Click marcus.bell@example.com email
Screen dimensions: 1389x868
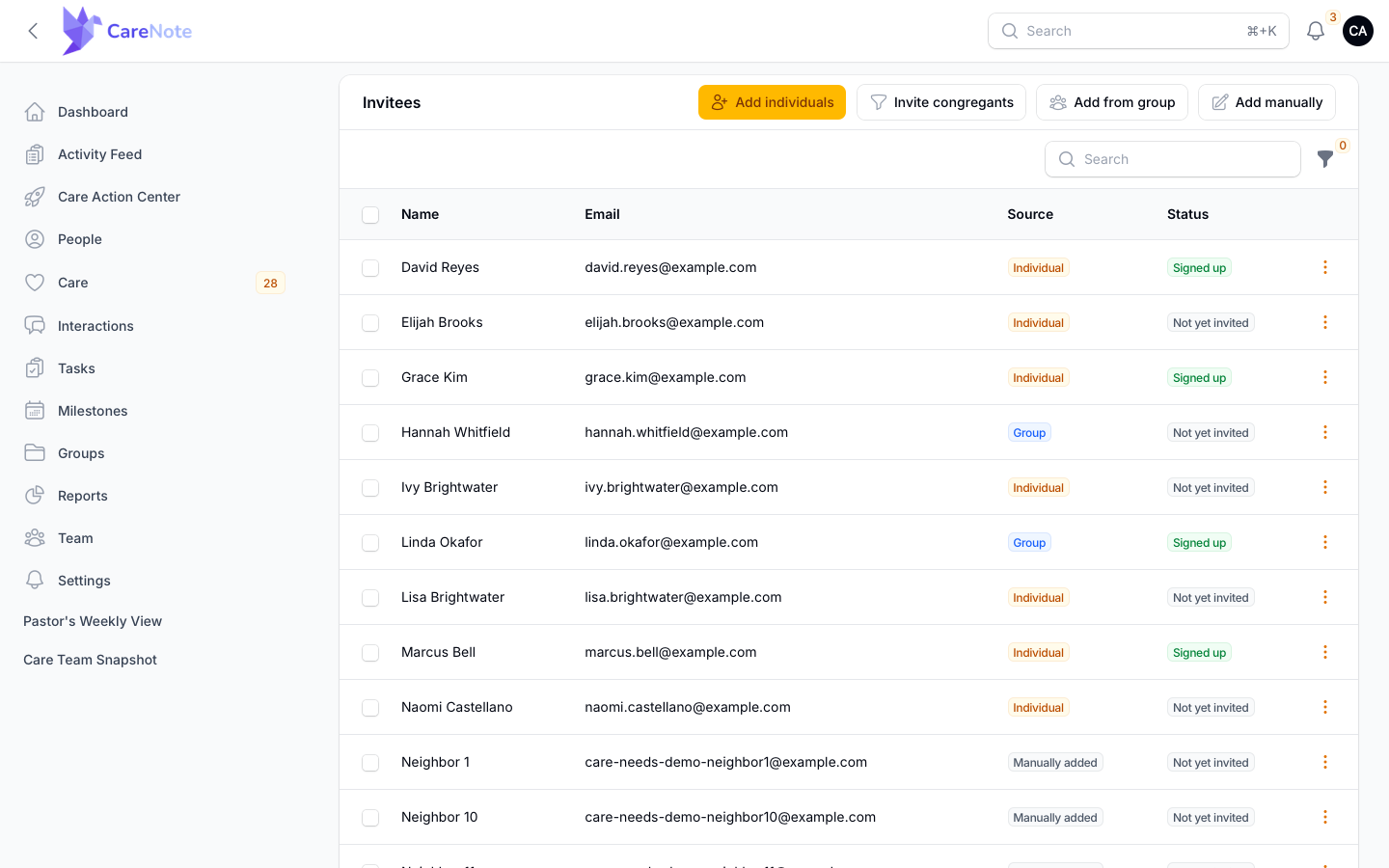pos(670,652)
